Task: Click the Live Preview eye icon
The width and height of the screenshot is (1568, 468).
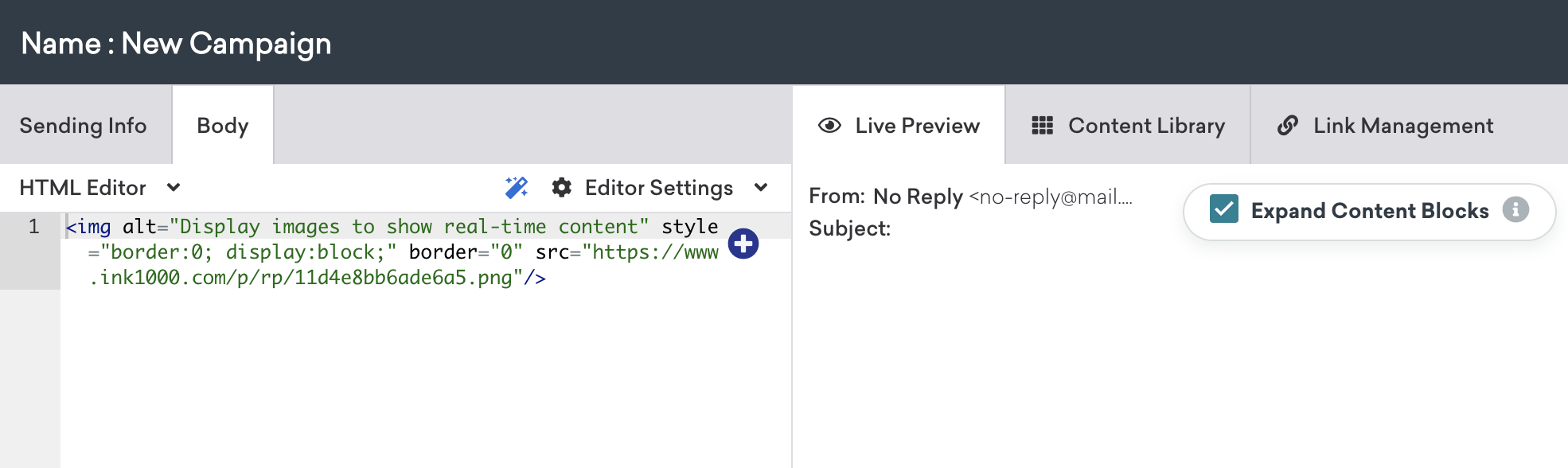Action: tap(829, 126)
